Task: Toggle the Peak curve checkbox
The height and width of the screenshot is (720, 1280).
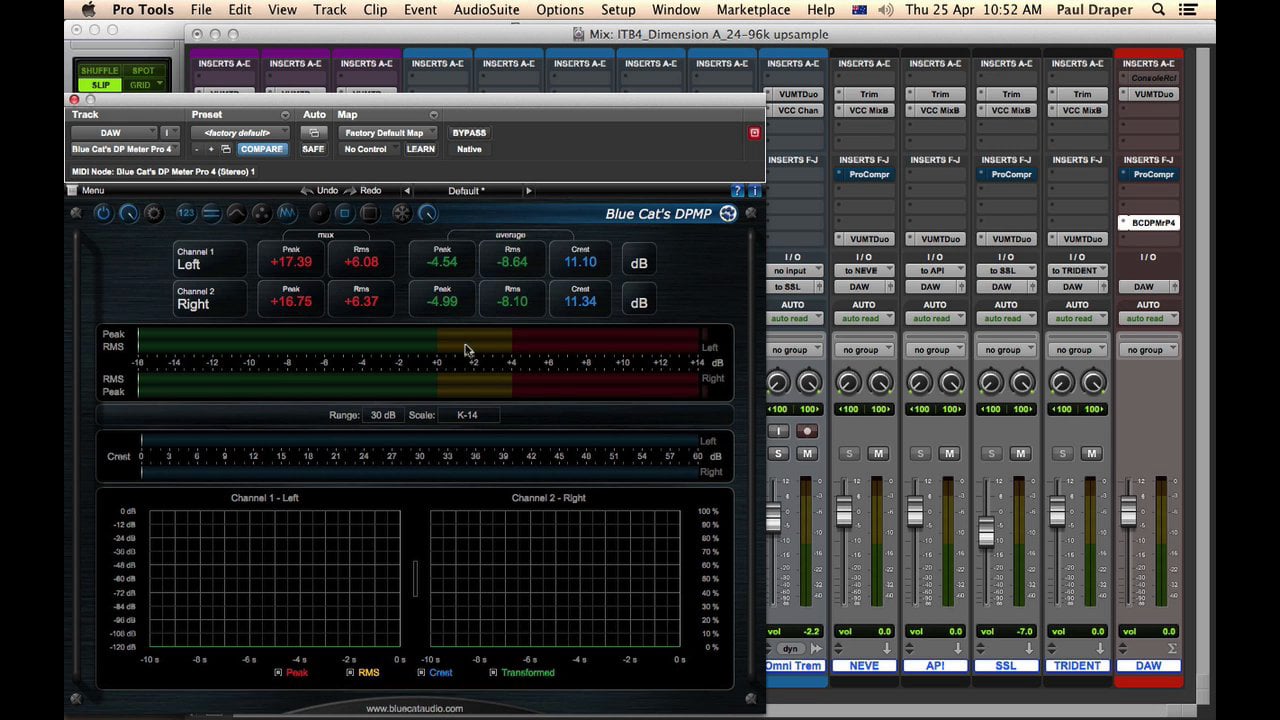Action: [278, 673]
